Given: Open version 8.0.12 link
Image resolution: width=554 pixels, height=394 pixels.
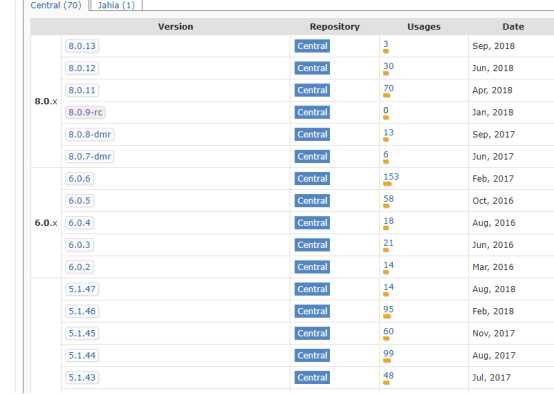Looking at the screenshot, I should point(82,68).
